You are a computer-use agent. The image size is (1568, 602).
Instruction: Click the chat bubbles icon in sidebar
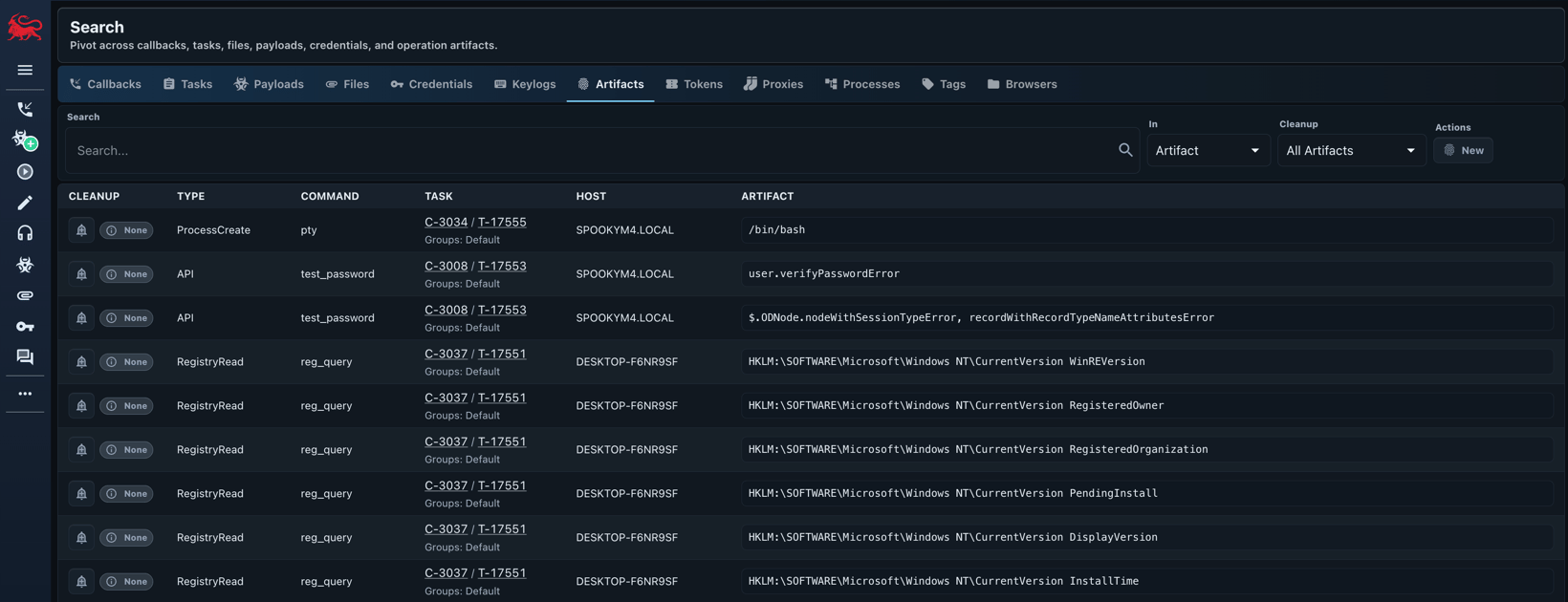pyautogui.click(x=25, y=357)
